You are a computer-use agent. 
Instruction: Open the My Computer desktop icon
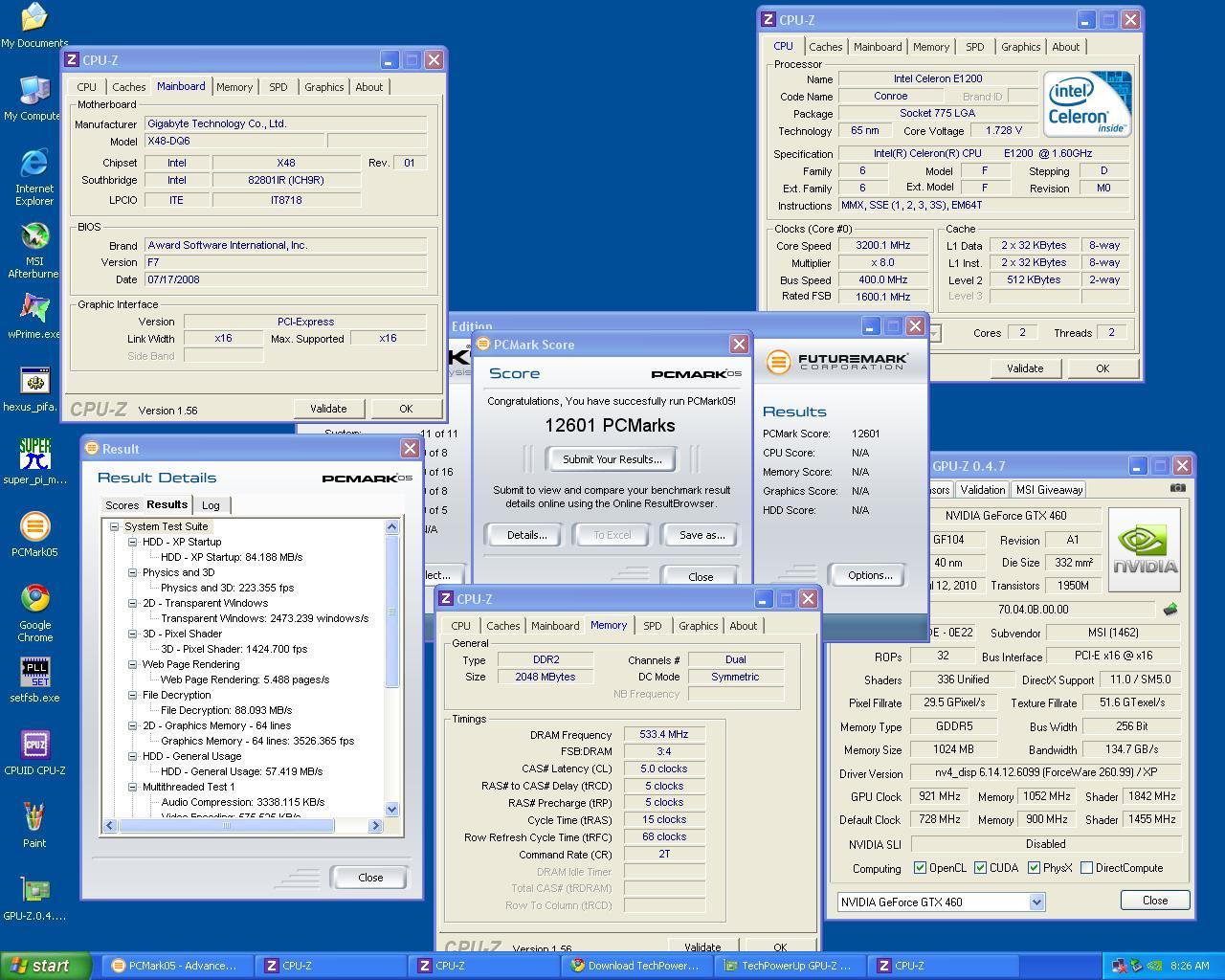click(x=34, y=98)
